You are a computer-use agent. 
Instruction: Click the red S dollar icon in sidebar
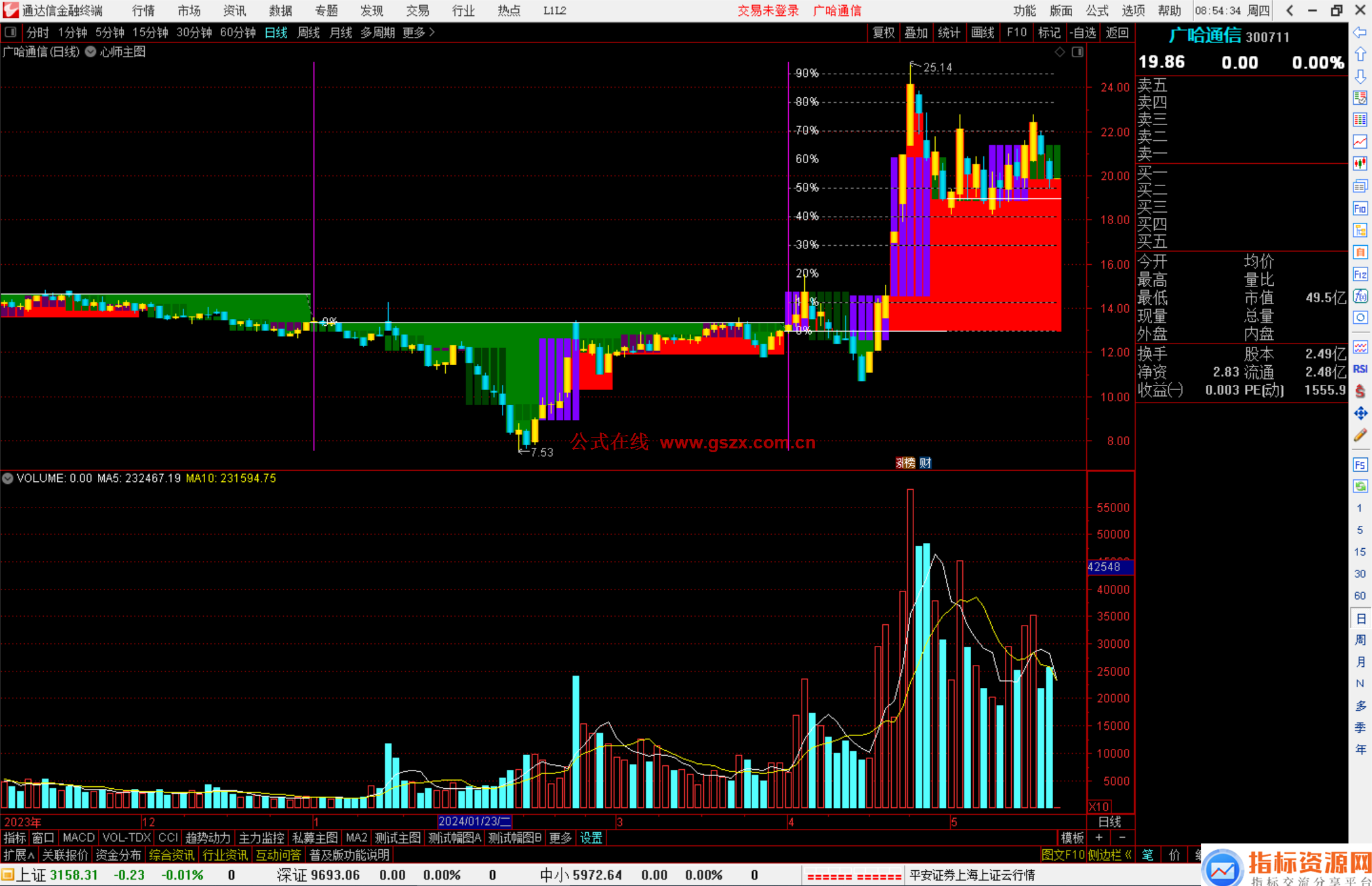pyautogui.click(x=1360, y=391)
